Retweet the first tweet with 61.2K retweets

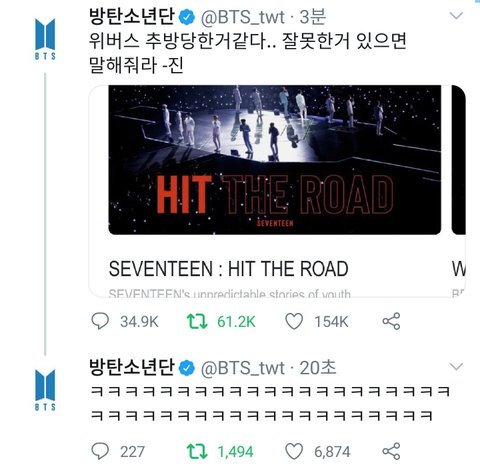click(197, 321)
